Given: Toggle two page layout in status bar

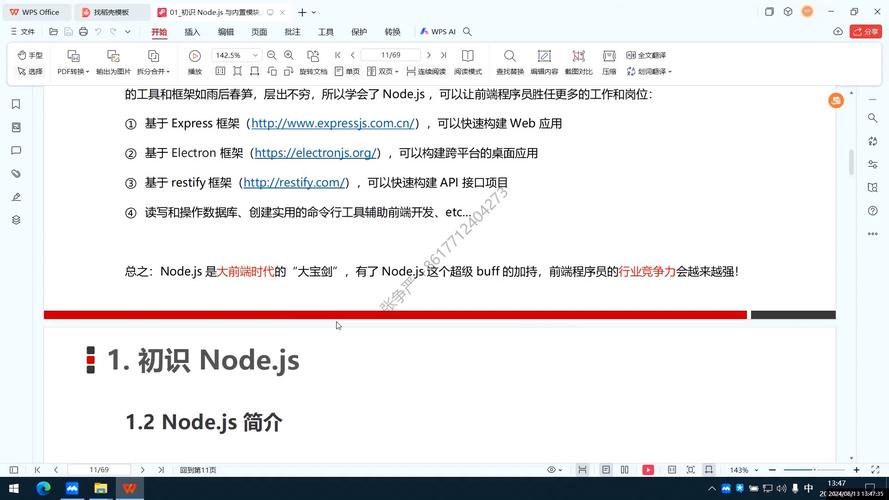Looking at the screenshot, I should point(625,470).
